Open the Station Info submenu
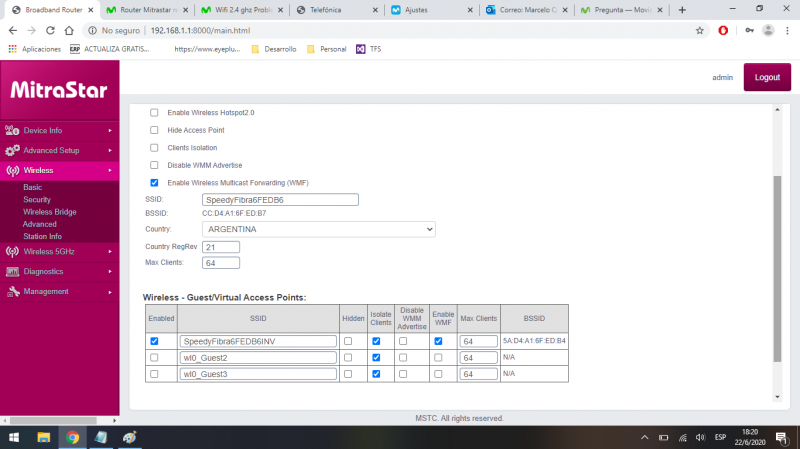 pos(42,236)
